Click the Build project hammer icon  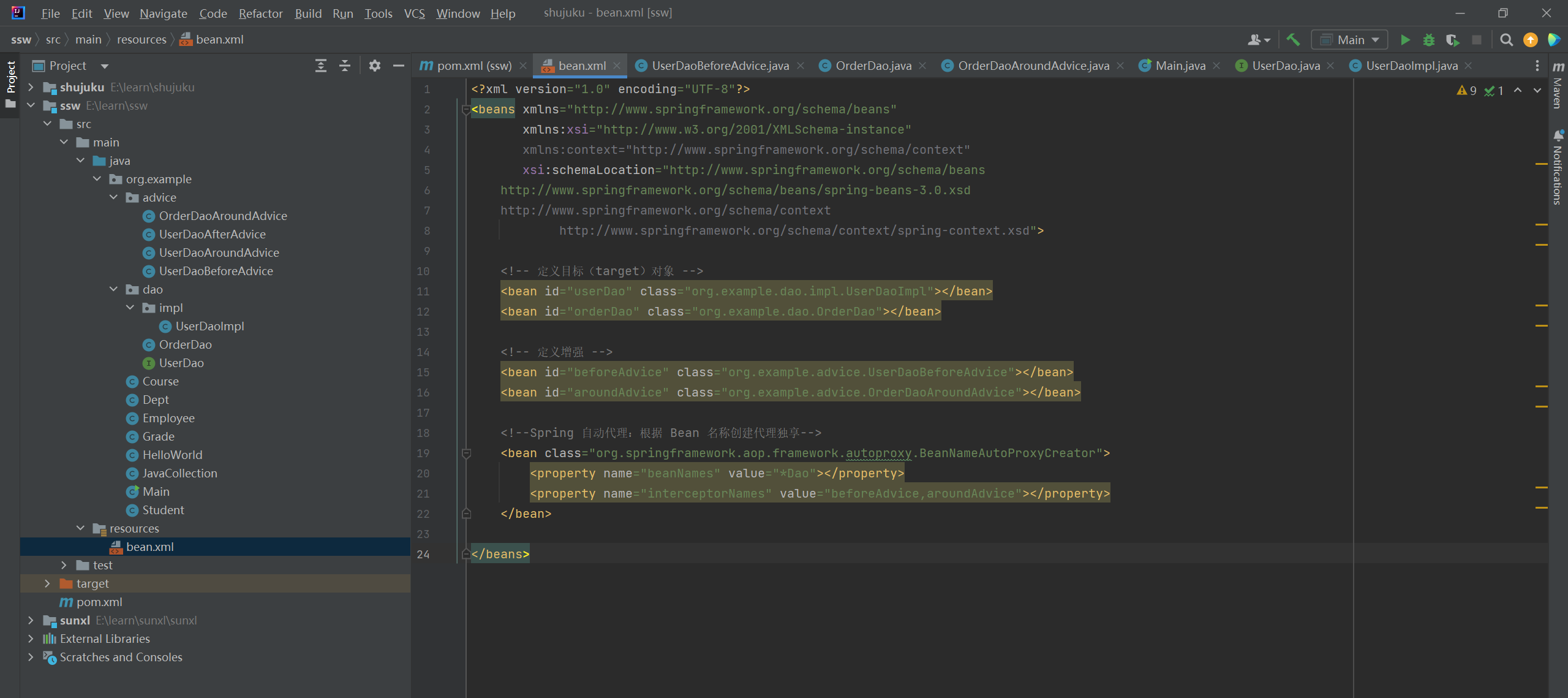(1293, 40)
